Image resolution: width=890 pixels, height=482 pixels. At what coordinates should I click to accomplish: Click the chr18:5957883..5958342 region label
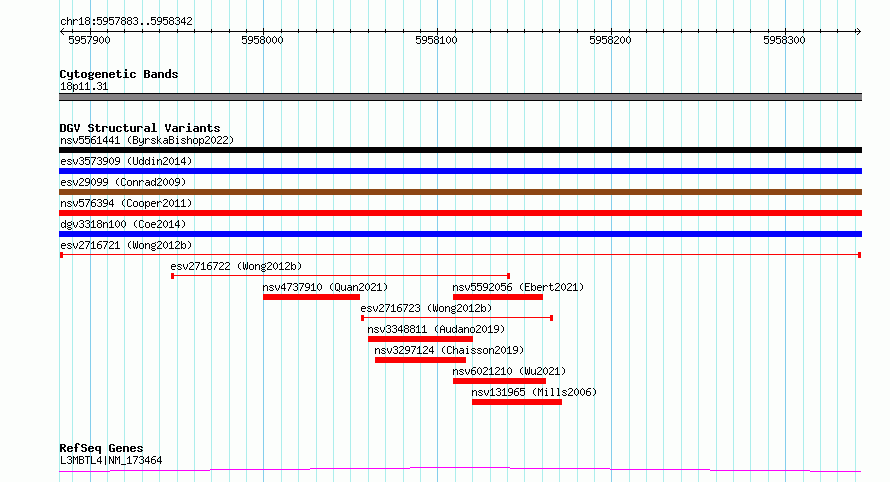click(x=126, y=21)
